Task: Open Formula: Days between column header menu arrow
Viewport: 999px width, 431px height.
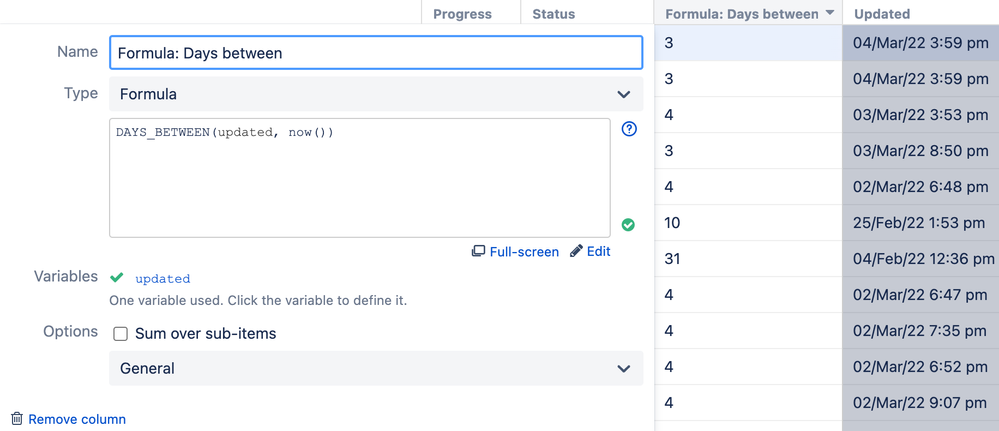Action: (830, 14)
